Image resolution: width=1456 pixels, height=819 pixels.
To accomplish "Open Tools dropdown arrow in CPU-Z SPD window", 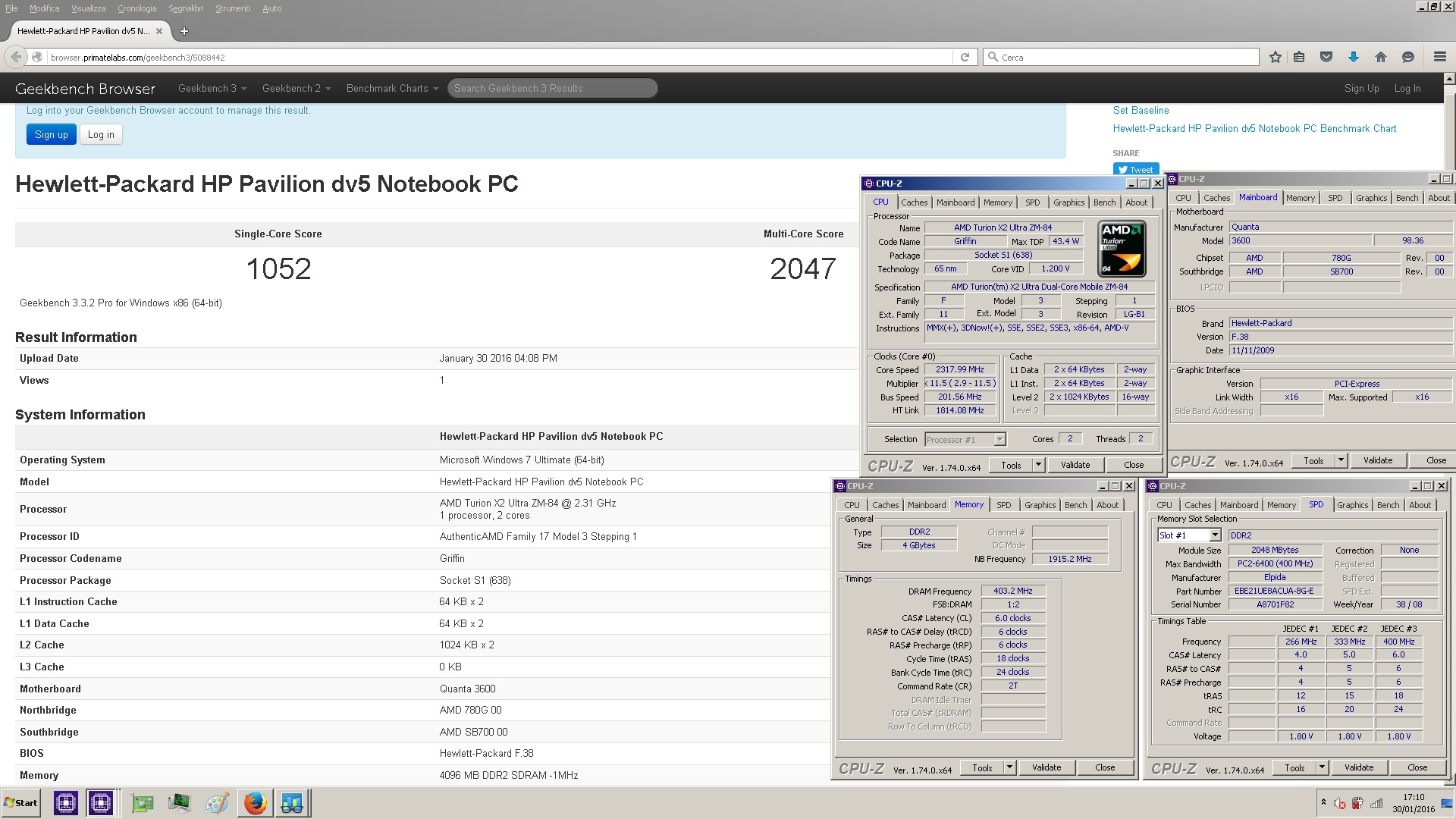I will click(1322, 767).
